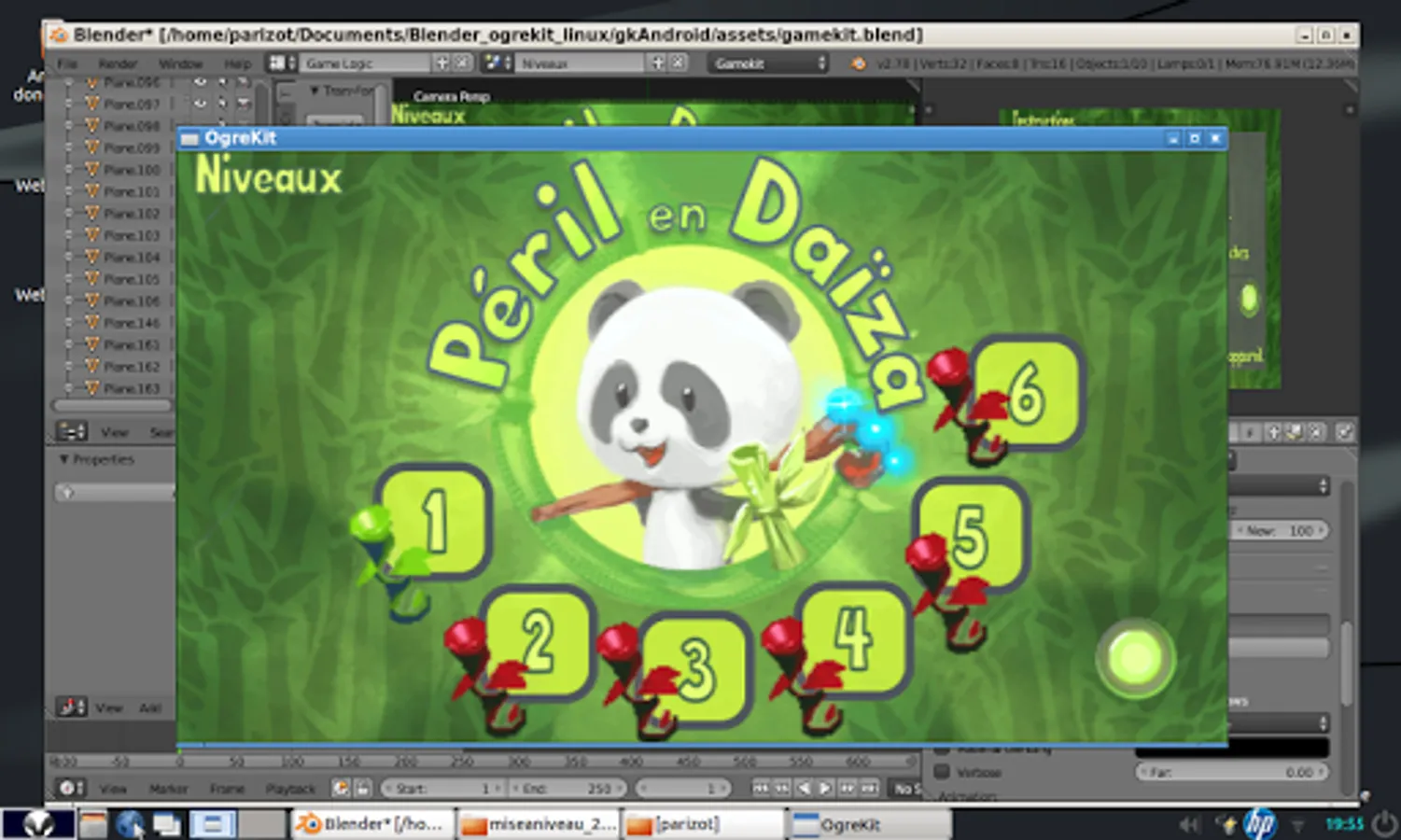Expand Plane.098 tree node
Viewport: 1401px width, 840px height.
(68, 126)
